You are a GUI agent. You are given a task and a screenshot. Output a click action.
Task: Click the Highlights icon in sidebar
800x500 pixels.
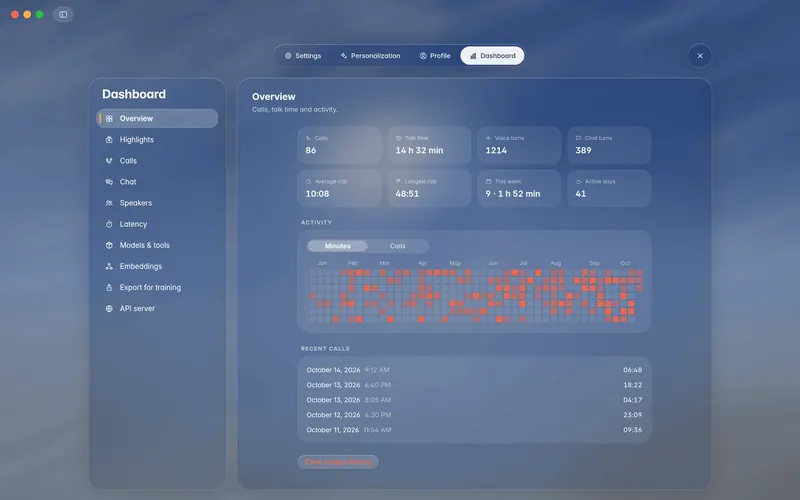click(109, 140)
